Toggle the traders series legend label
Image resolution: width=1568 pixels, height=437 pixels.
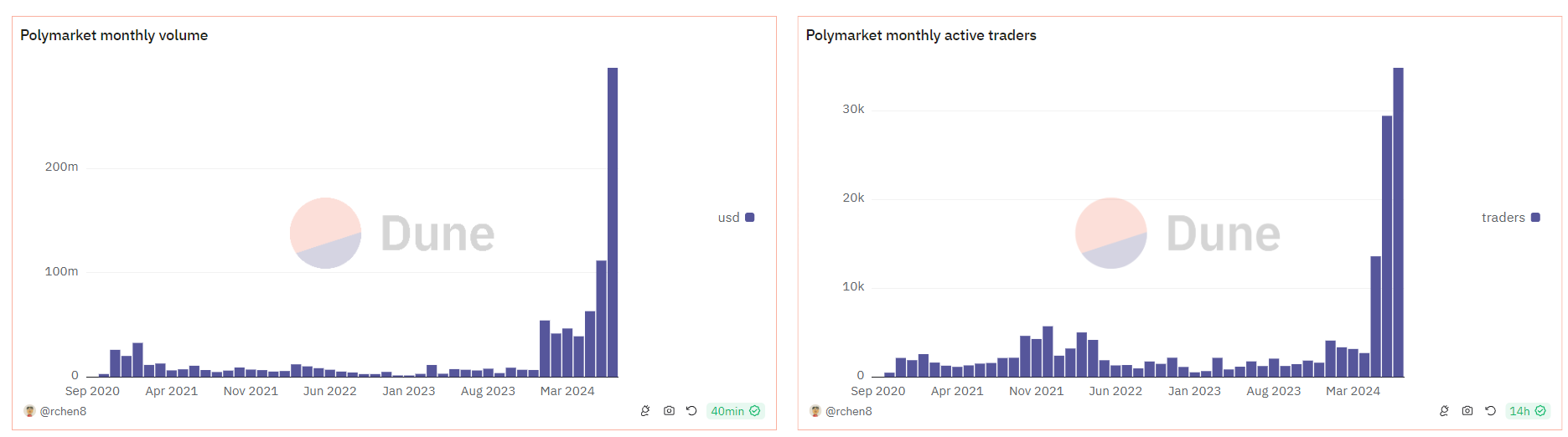1503,218
